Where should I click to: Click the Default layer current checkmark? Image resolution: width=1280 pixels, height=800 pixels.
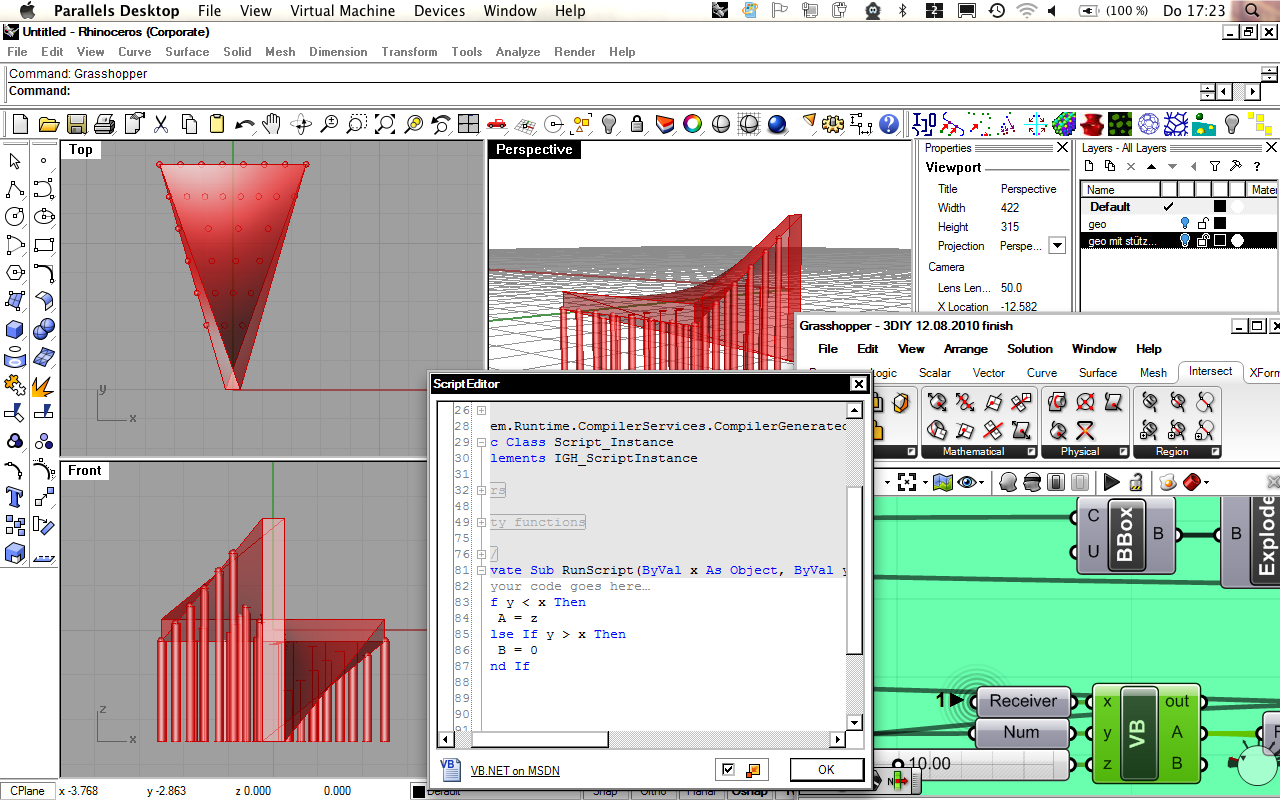1168,207
